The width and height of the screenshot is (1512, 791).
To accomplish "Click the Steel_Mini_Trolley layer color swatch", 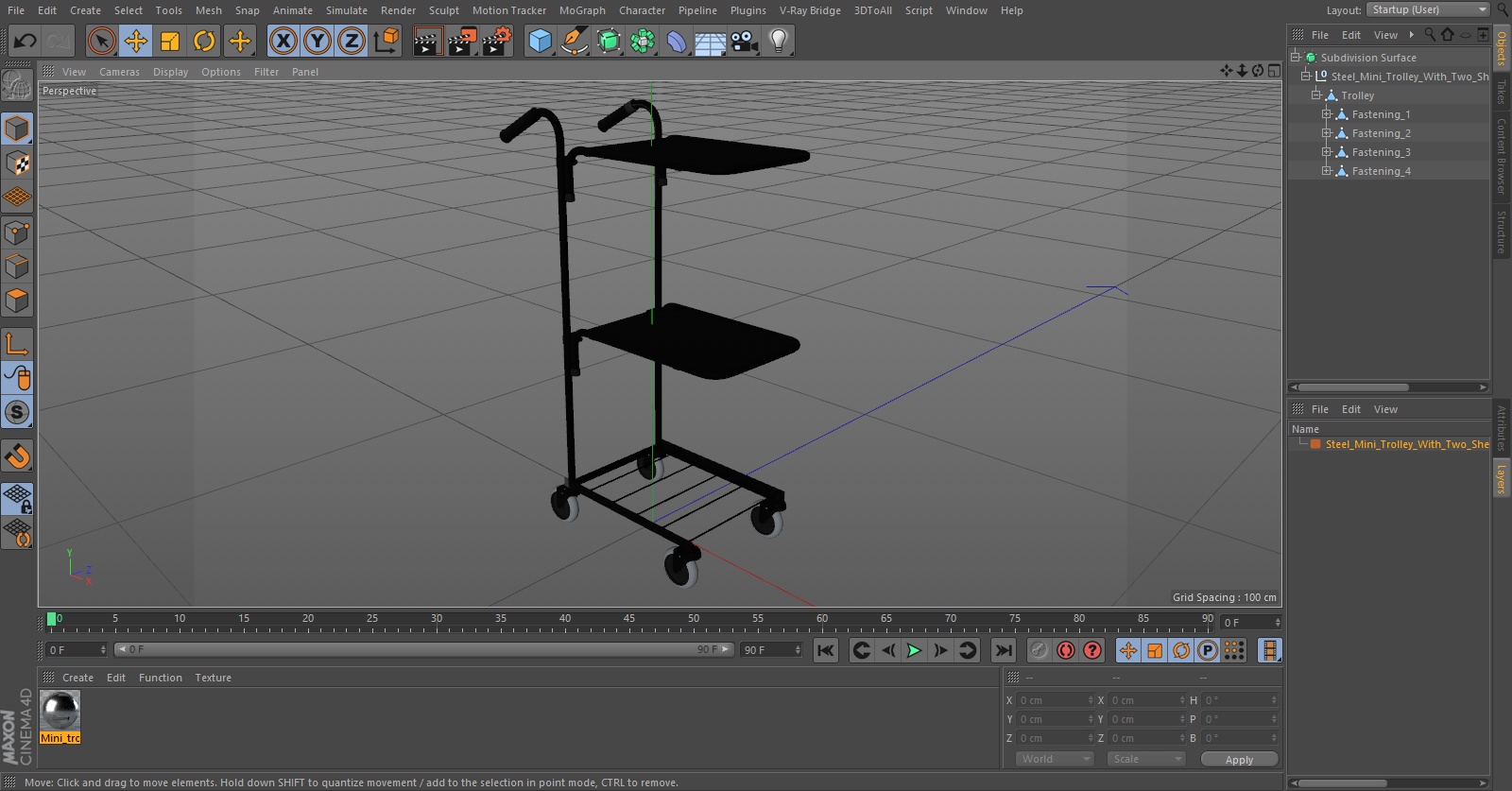I will (1315, 444).
